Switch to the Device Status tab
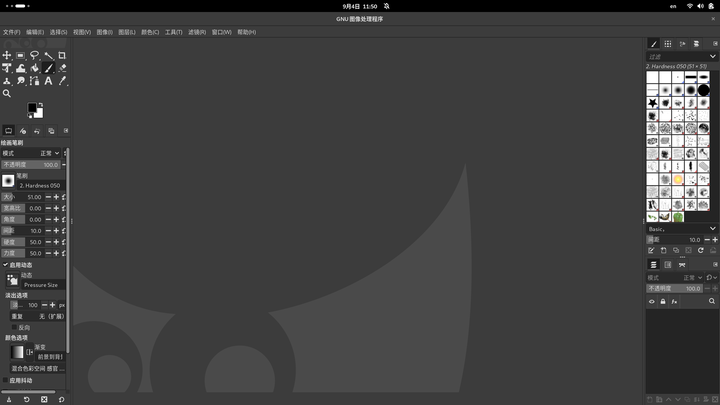 (23, 131)
